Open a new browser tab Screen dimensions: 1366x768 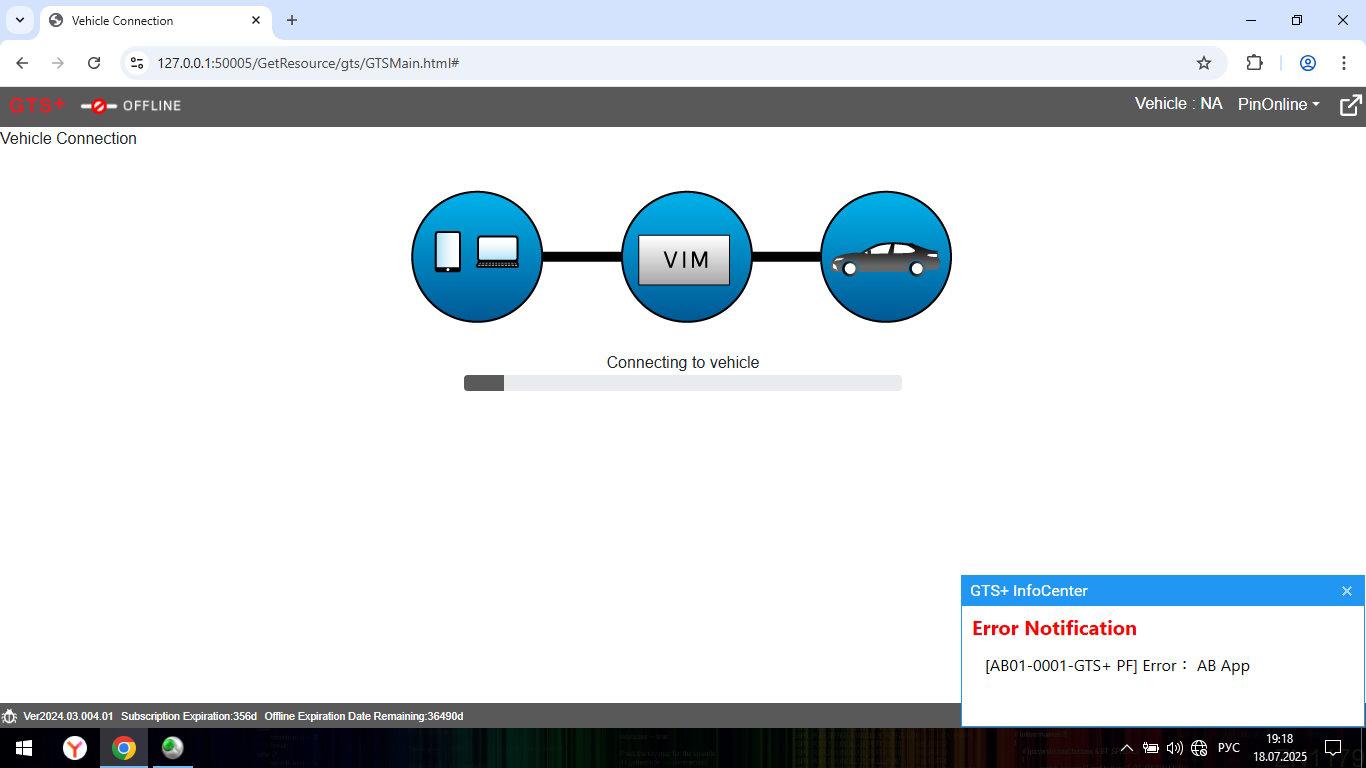coord(292,20)
